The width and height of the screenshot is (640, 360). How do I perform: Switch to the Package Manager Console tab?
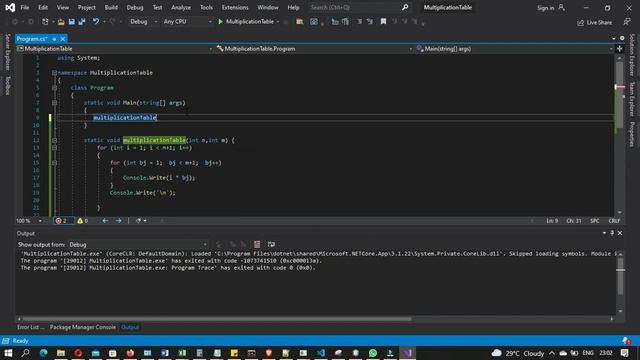click(82, 327)
